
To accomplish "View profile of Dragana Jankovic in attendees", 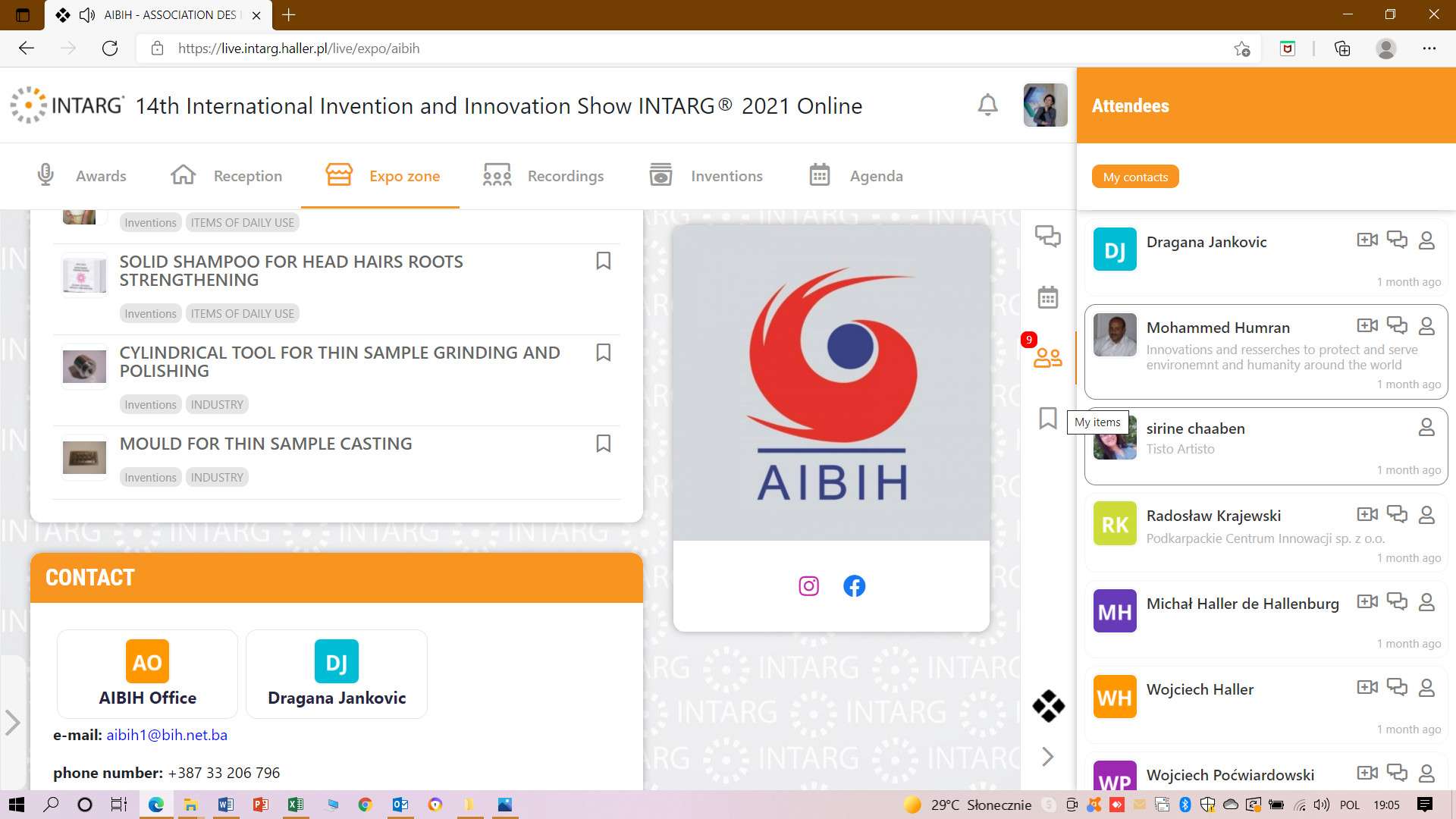I will coord(1426,240).
